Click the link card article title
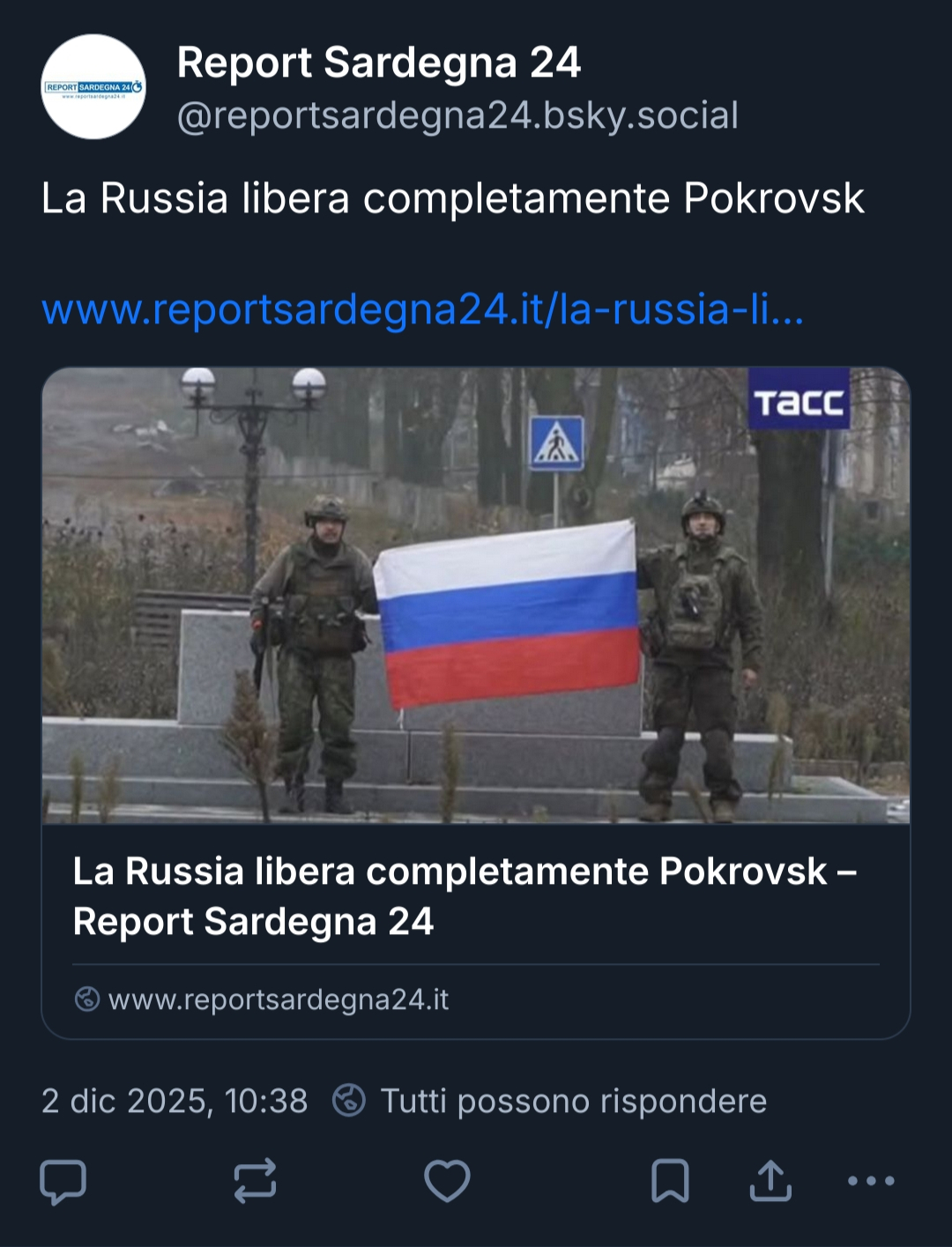 click(x=465, y=896)
